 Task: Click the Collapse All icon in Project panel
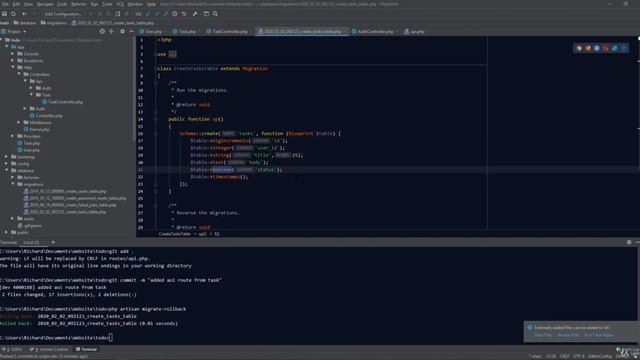pyautogui.click(x=111, y=31)
